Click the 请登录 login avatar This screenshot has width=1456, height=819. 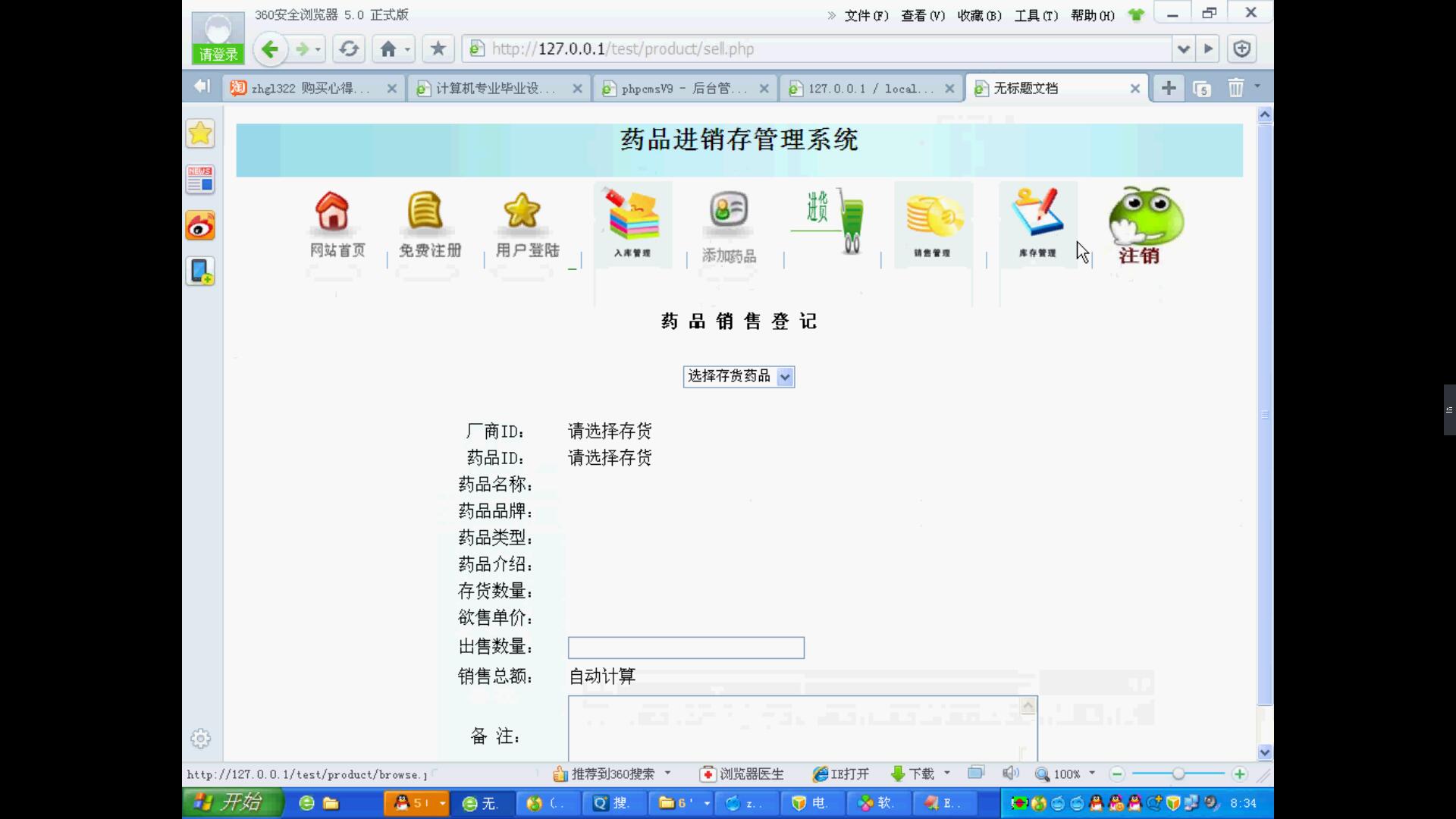pos(218,38)
